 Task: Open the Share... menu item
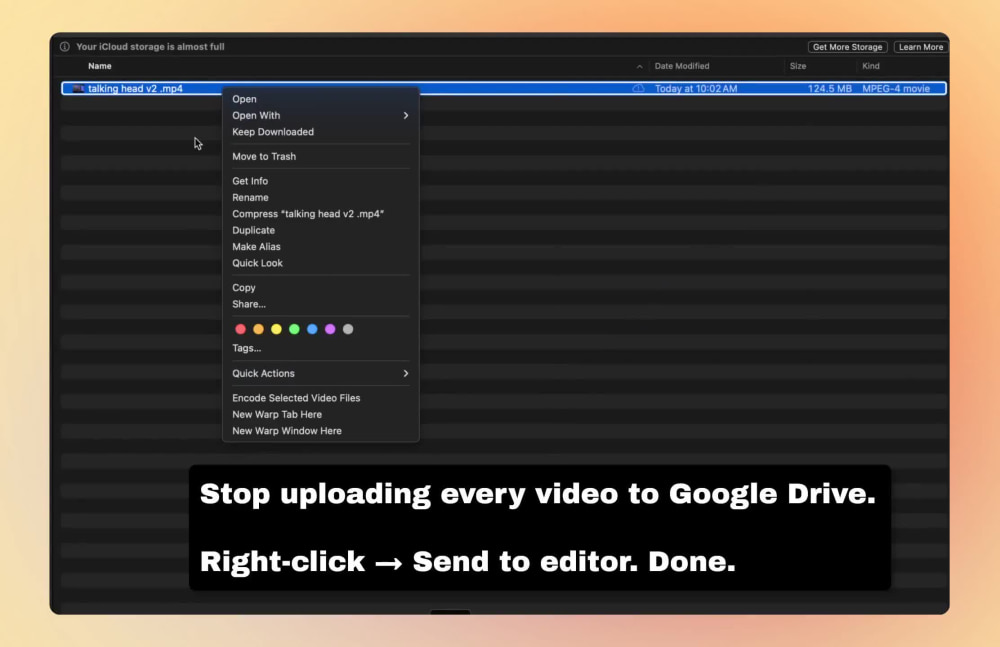pos(320,304)
